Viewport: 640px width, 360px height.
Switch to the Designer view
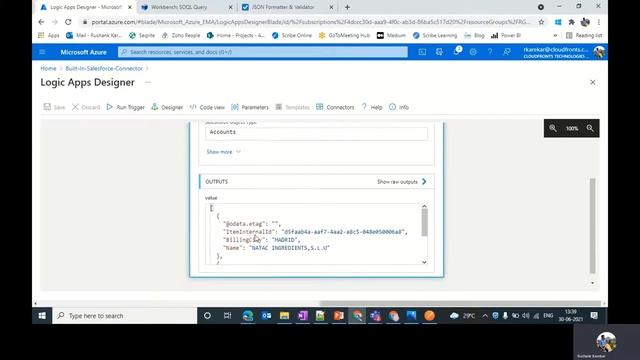pyautogui.click(x=167, y=107)
